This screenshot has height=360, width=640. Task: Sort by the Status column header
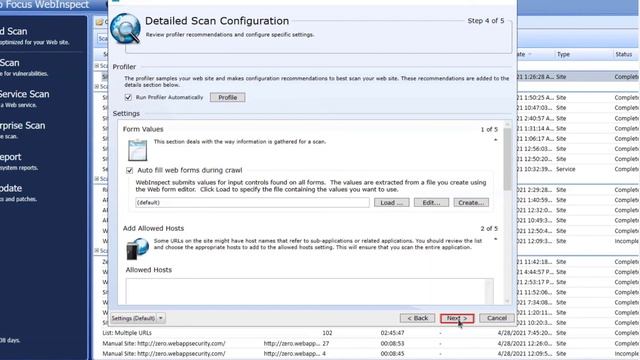[x=624, y=54]
